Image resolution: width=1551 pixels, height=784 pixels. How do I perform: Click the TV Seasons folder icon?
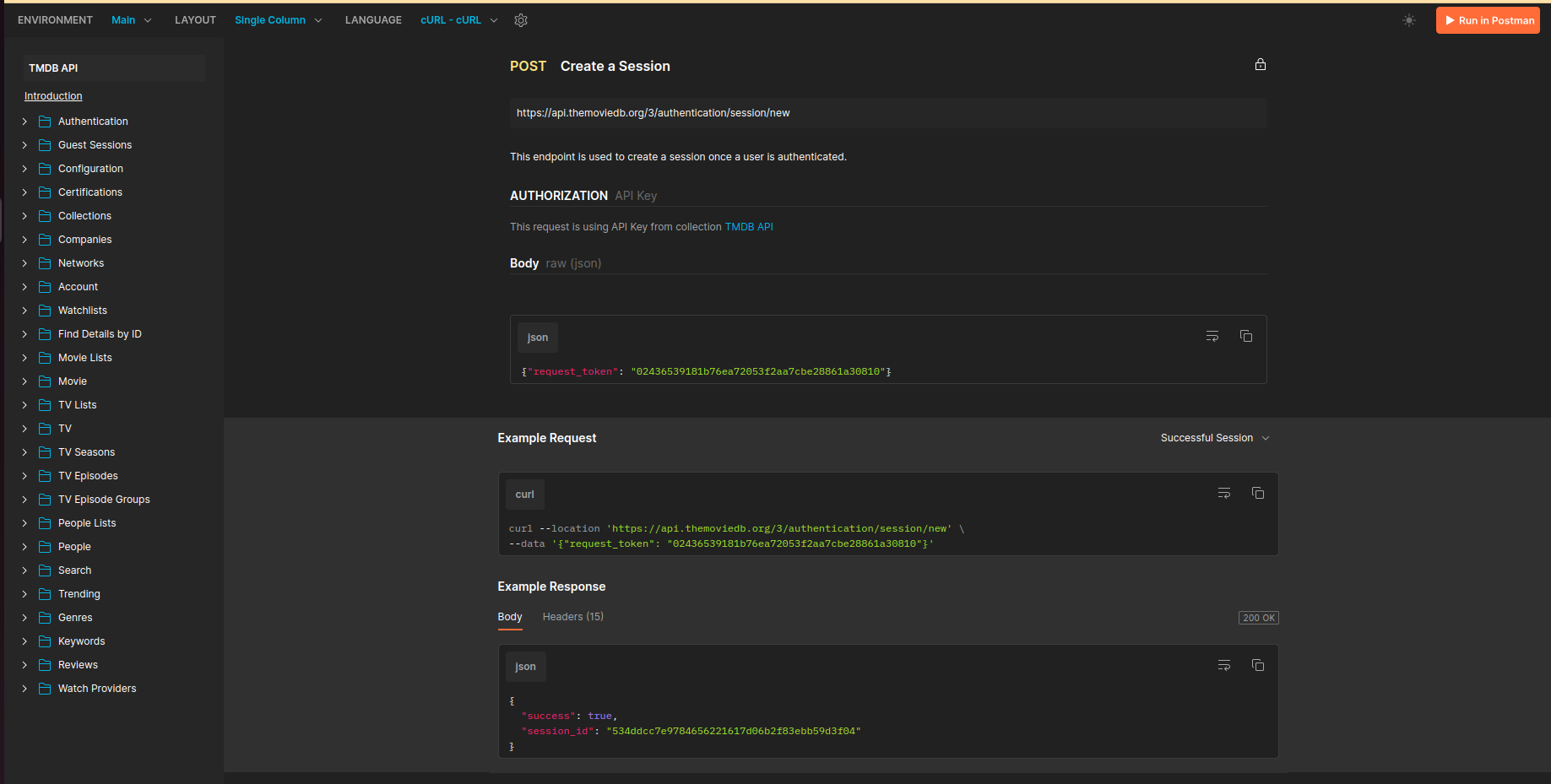tap(45, 452)
